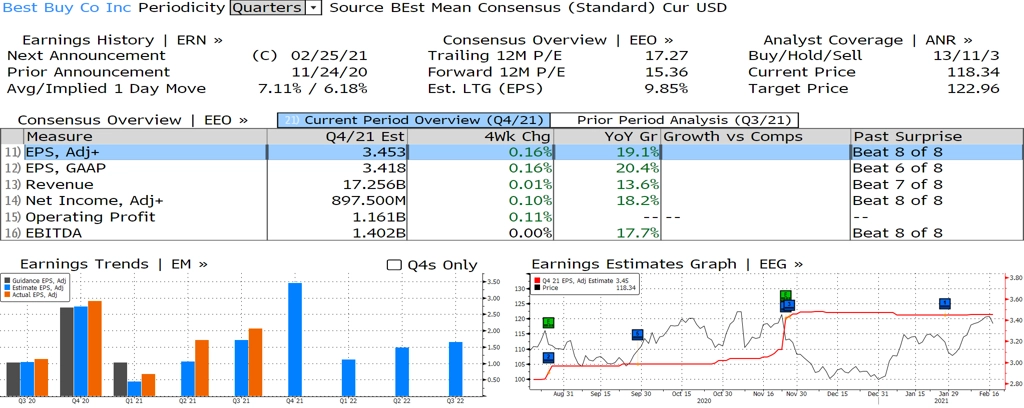Switch to Prior Period Analysis (Q3/21) tab

tap(675, 120)
